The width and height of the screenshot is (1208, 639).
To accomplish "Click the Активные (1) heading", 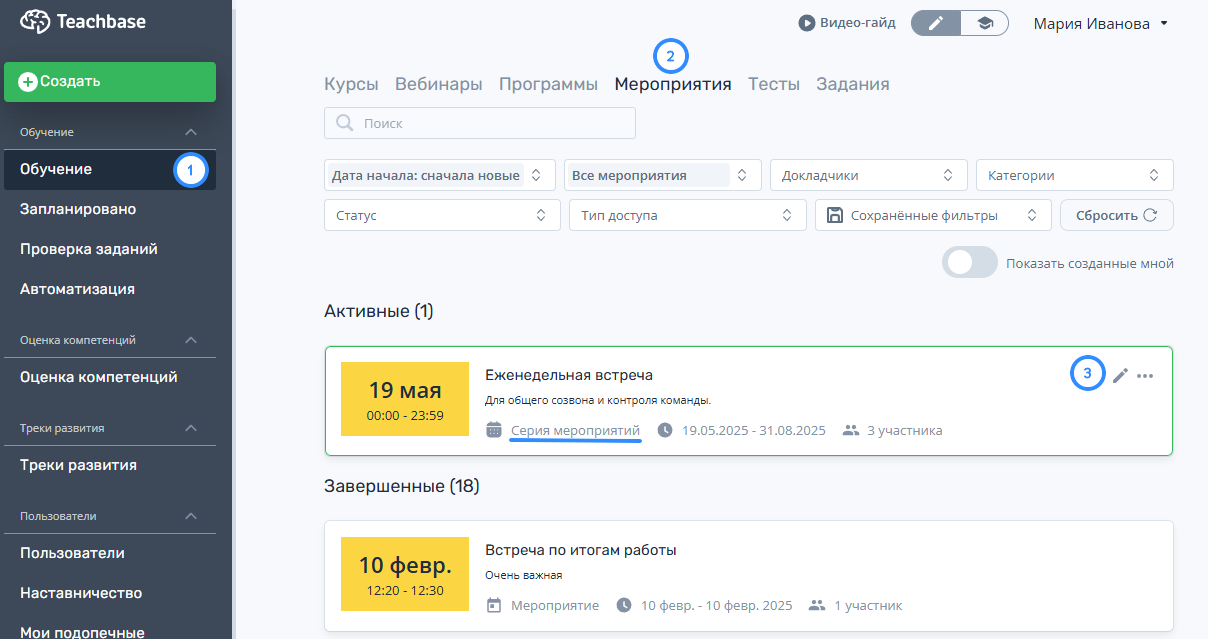I will pos(379,312).
